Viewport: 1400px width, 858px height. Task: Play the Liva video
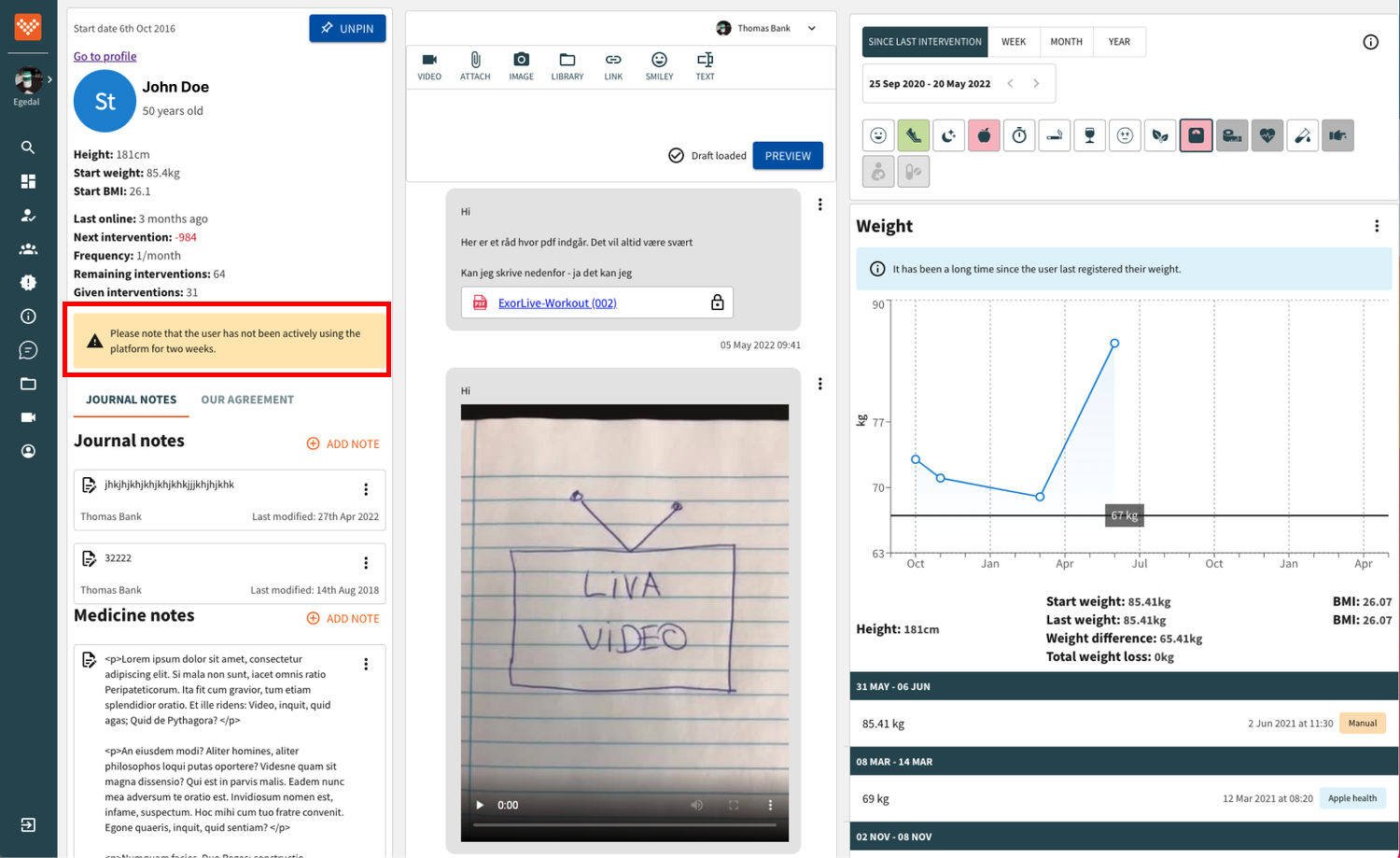[480, 805]
